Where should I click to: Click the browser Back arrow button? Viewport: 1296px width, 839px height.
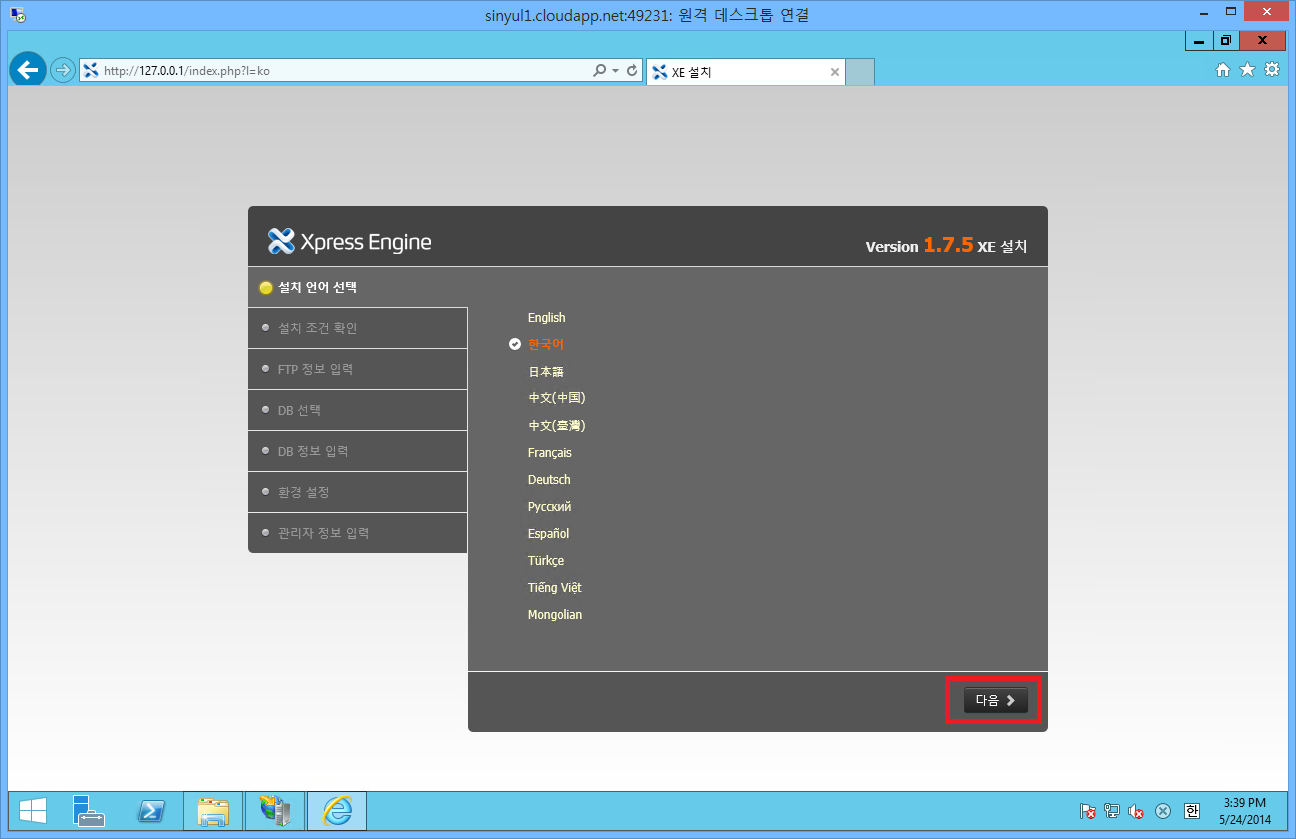28,70
